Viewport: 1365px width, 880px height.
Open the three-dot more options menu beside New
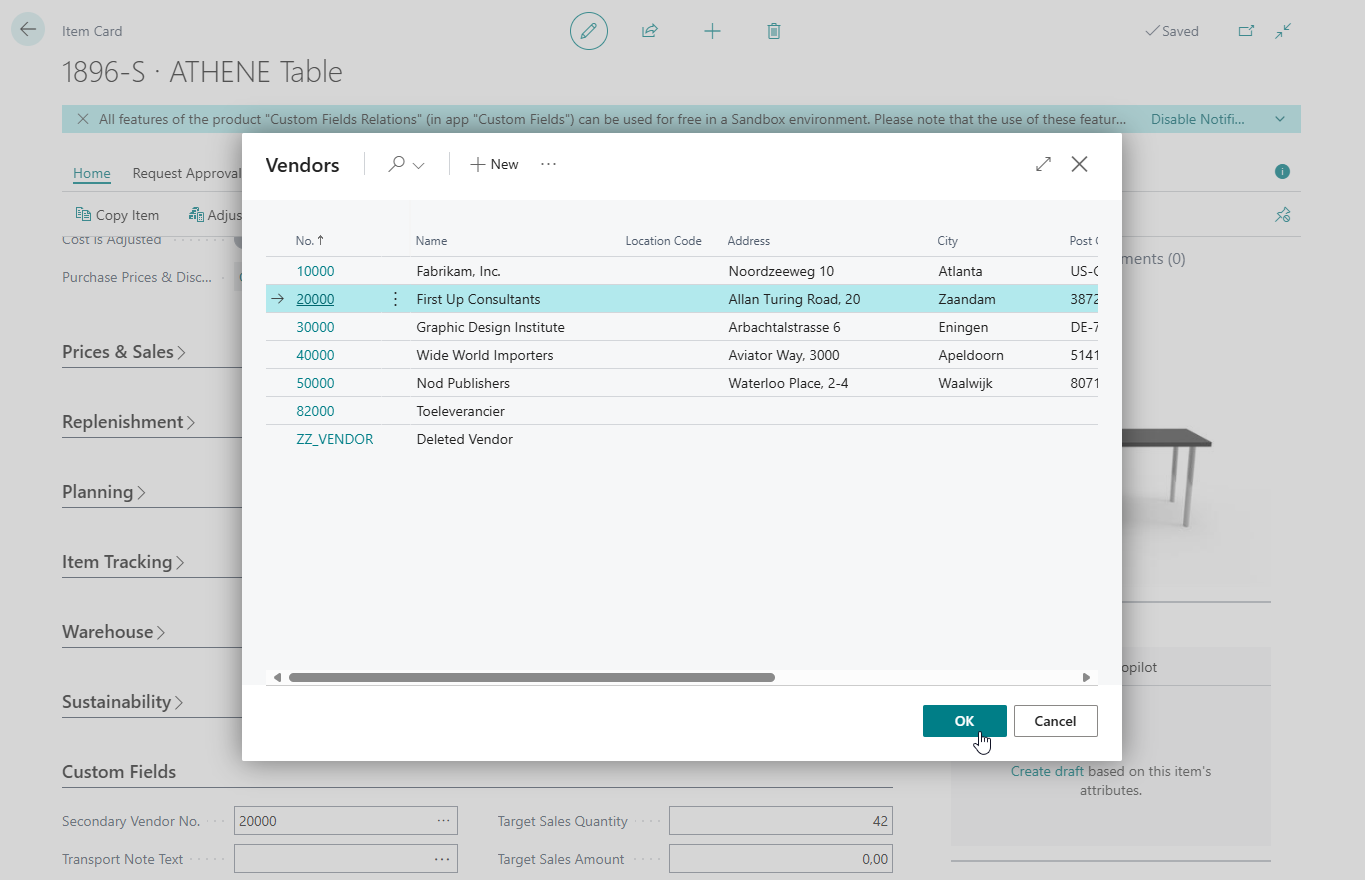pyautogui.click(x=548, y=165)
